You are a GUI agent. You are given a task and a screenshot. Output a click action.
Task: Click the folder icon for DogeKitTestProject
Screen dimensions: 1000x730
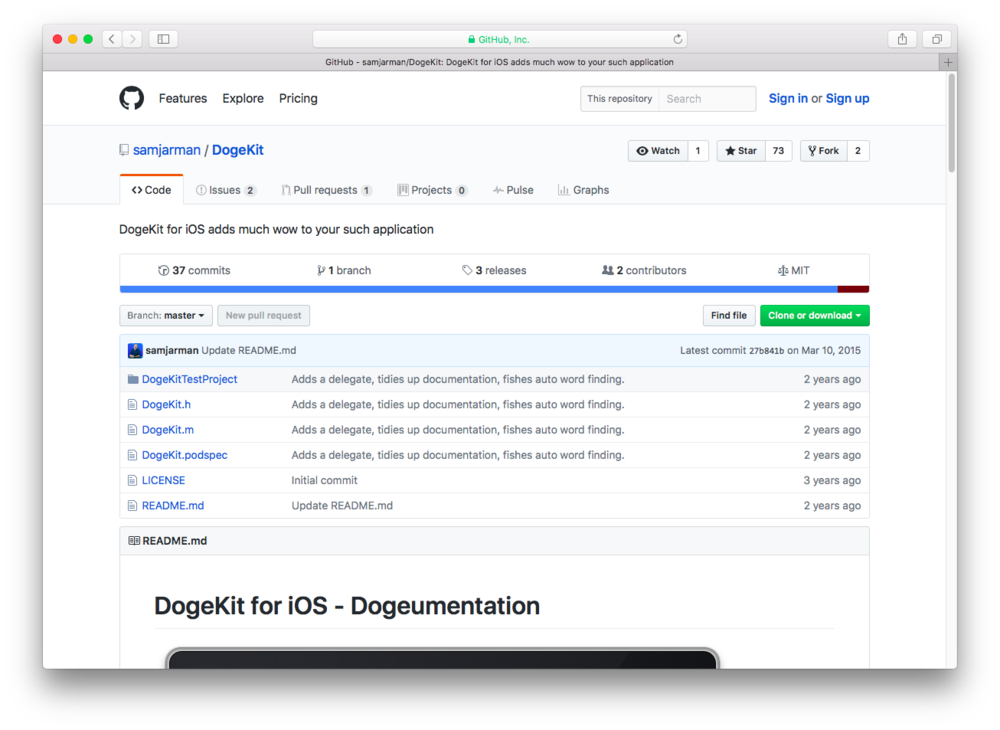[133, 379]
